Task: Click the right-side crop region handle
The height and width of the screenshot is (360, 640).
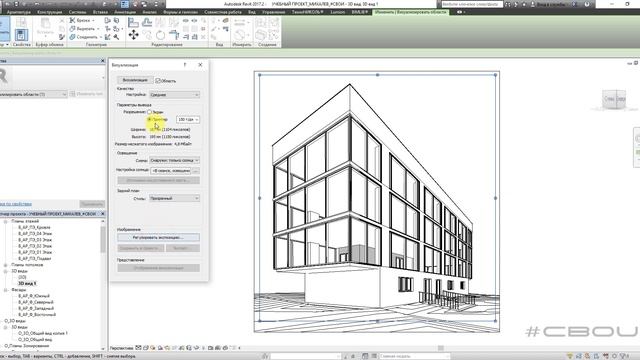Action: click(x=496, y=198)
